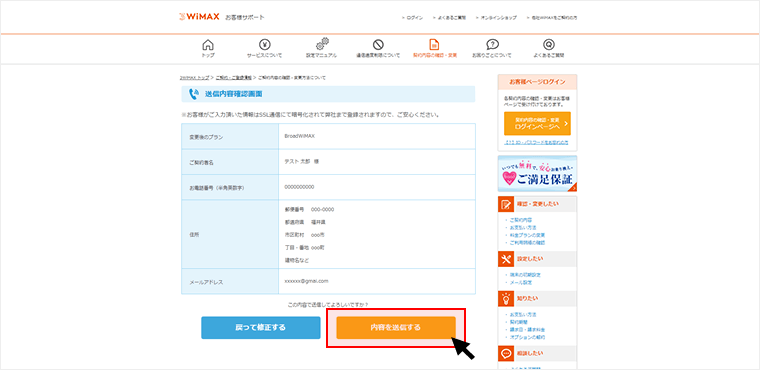Click the 確認・変更したい pencil icon
The image size is (760, 370).
[506, 204]
